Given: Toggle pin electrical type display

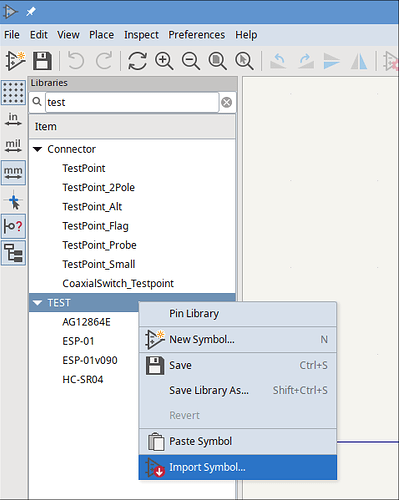Looking at the screenshot, I should pos(13,226).
